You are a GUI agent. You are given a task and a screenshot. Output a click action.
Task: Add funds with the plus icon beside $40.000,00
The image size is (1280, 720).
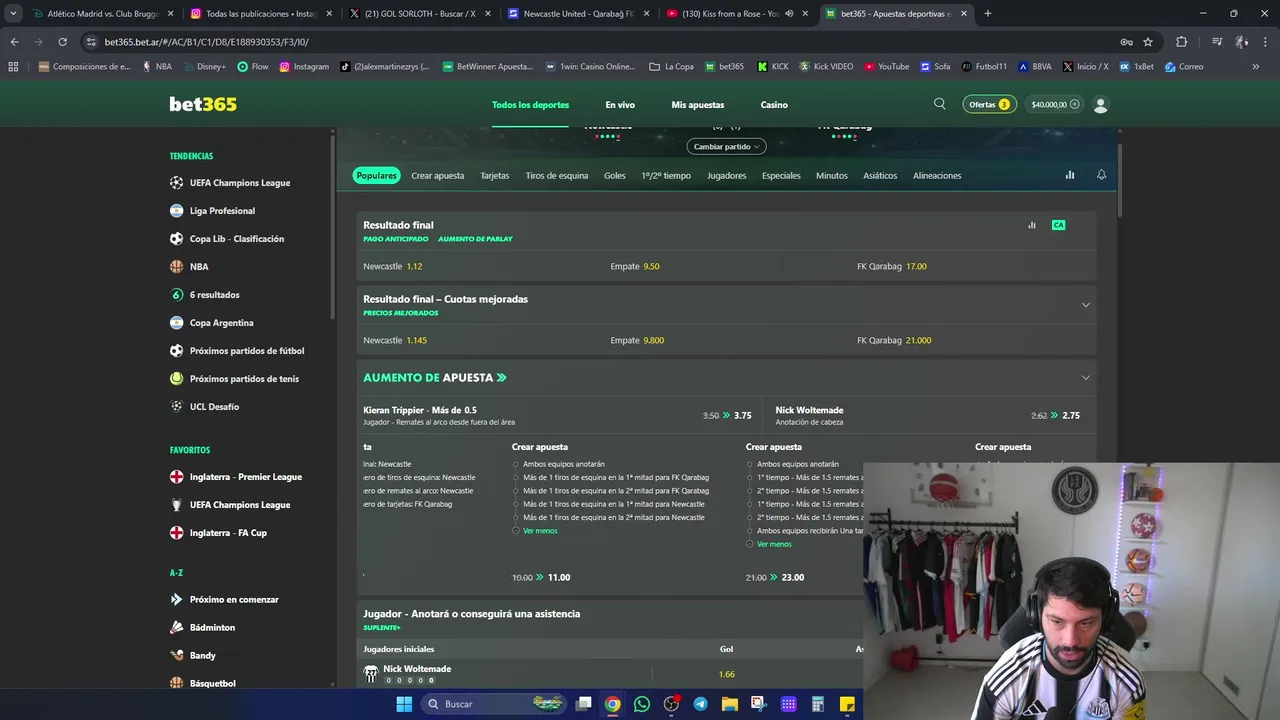coord(1075,104)
